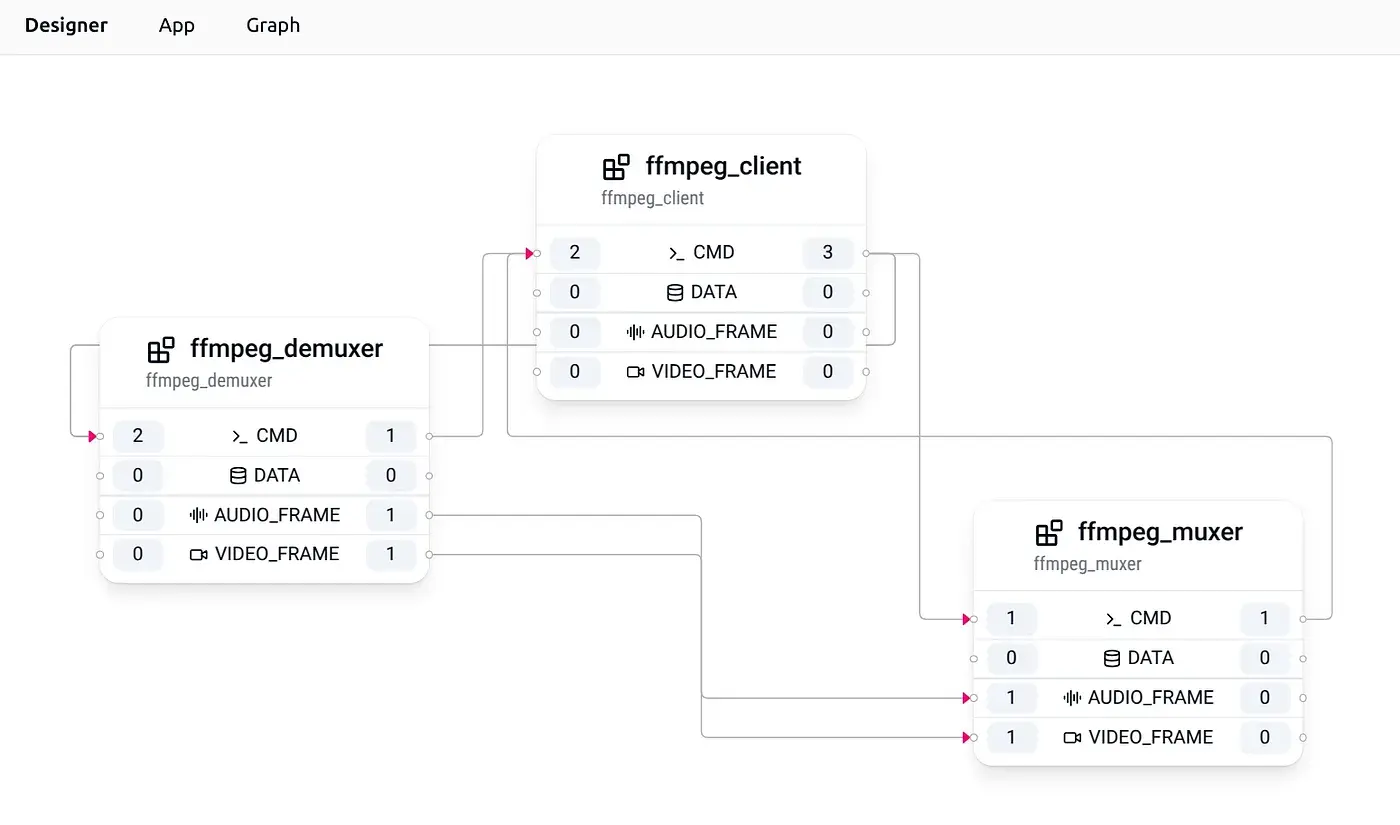Click ffmpeg_client CMD input port handle
This screenshot has height=825, width=1400.
pyautogui.click(x=537, y=253)
